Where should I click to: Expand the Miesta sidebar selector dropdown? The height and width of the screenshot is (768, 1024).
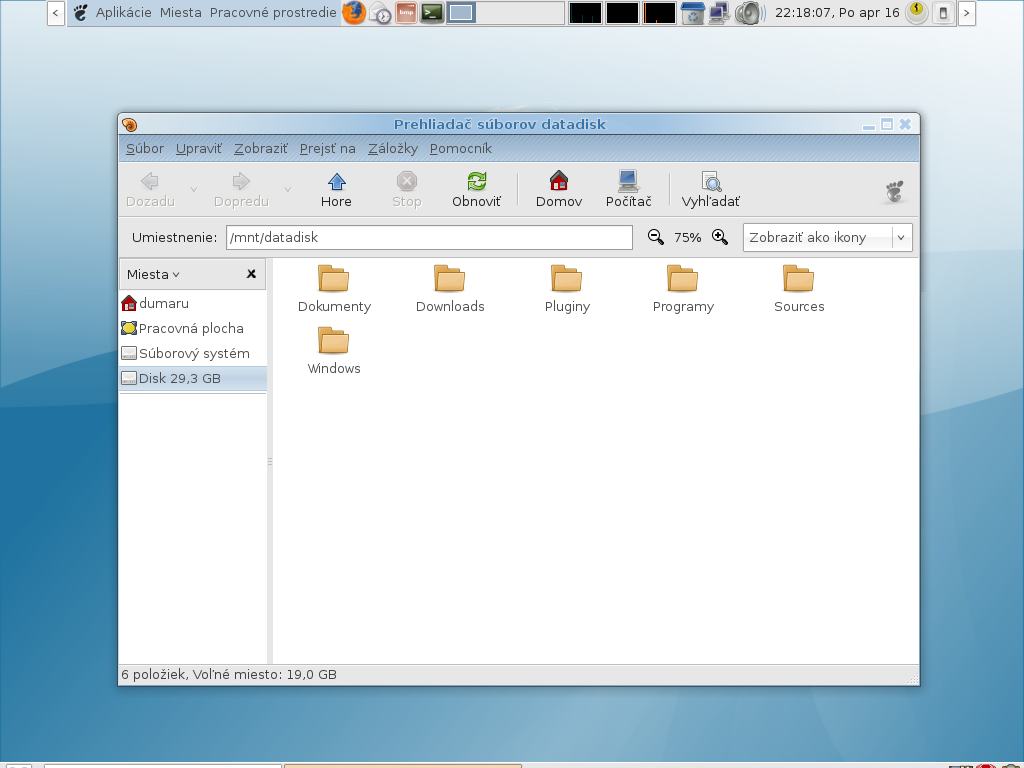point(154,274)
